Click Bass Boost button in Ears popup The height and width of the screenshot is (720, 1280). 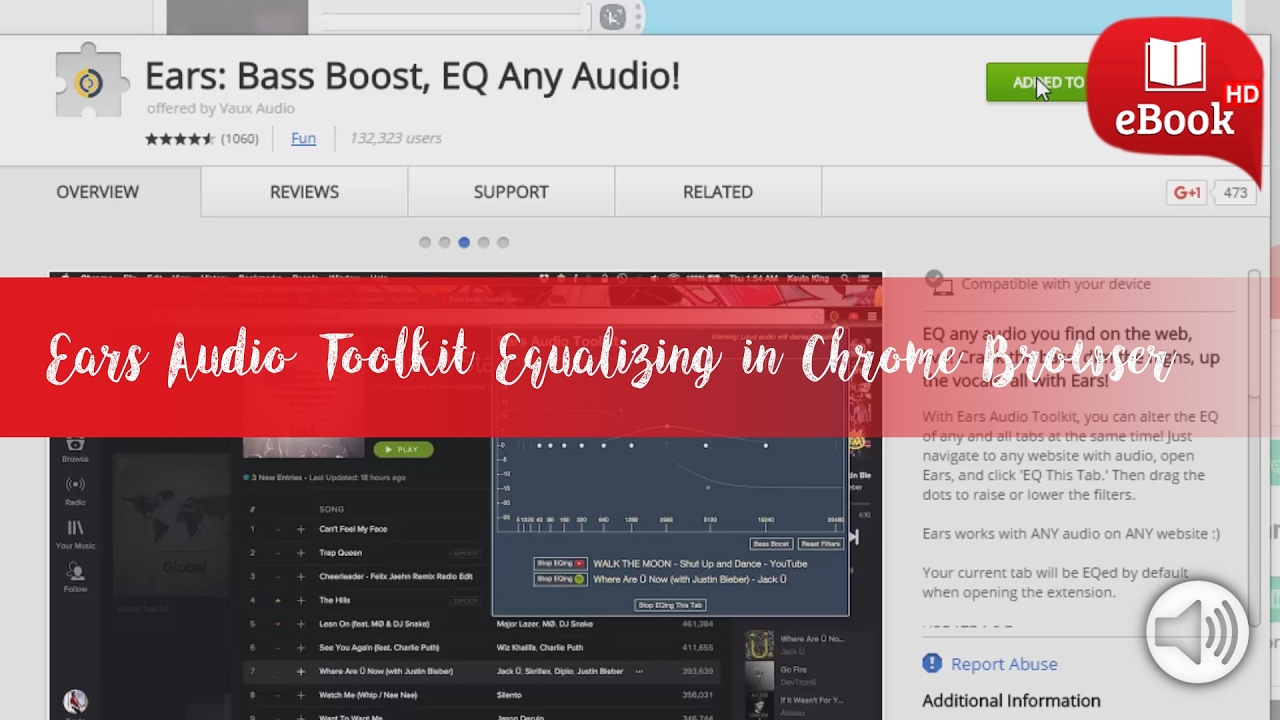pos(771,544)
